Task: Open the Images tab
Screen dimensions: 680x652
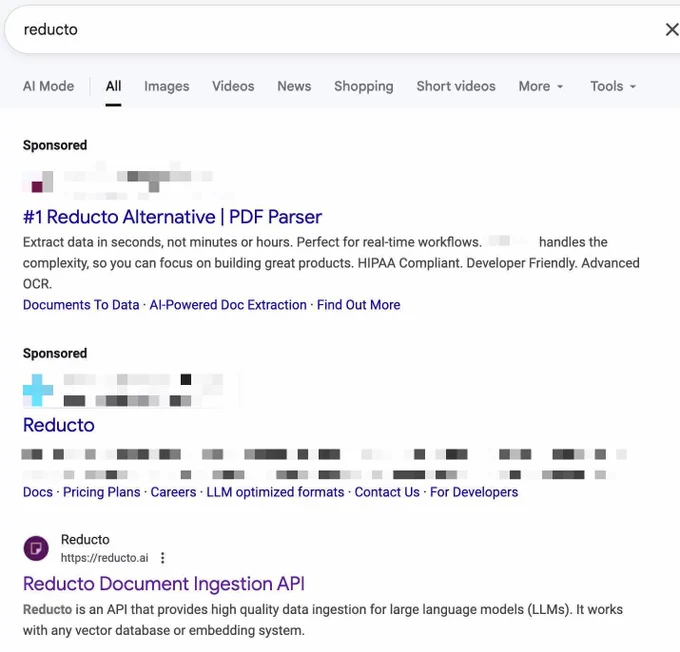Action: click(167, 86)
